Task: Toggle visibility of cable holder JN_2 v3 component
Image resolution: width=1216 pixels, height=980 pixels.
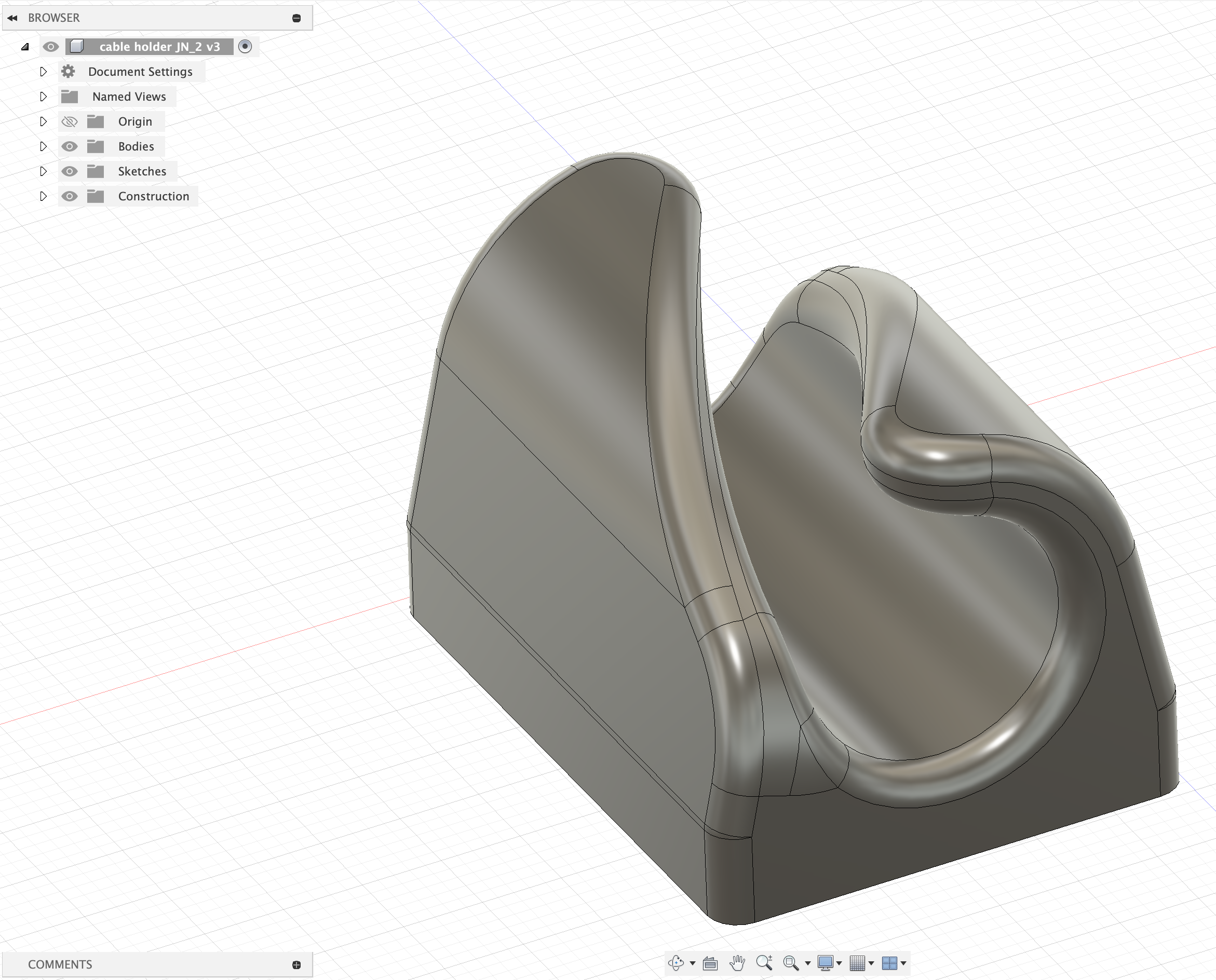Action: point(50,47)
